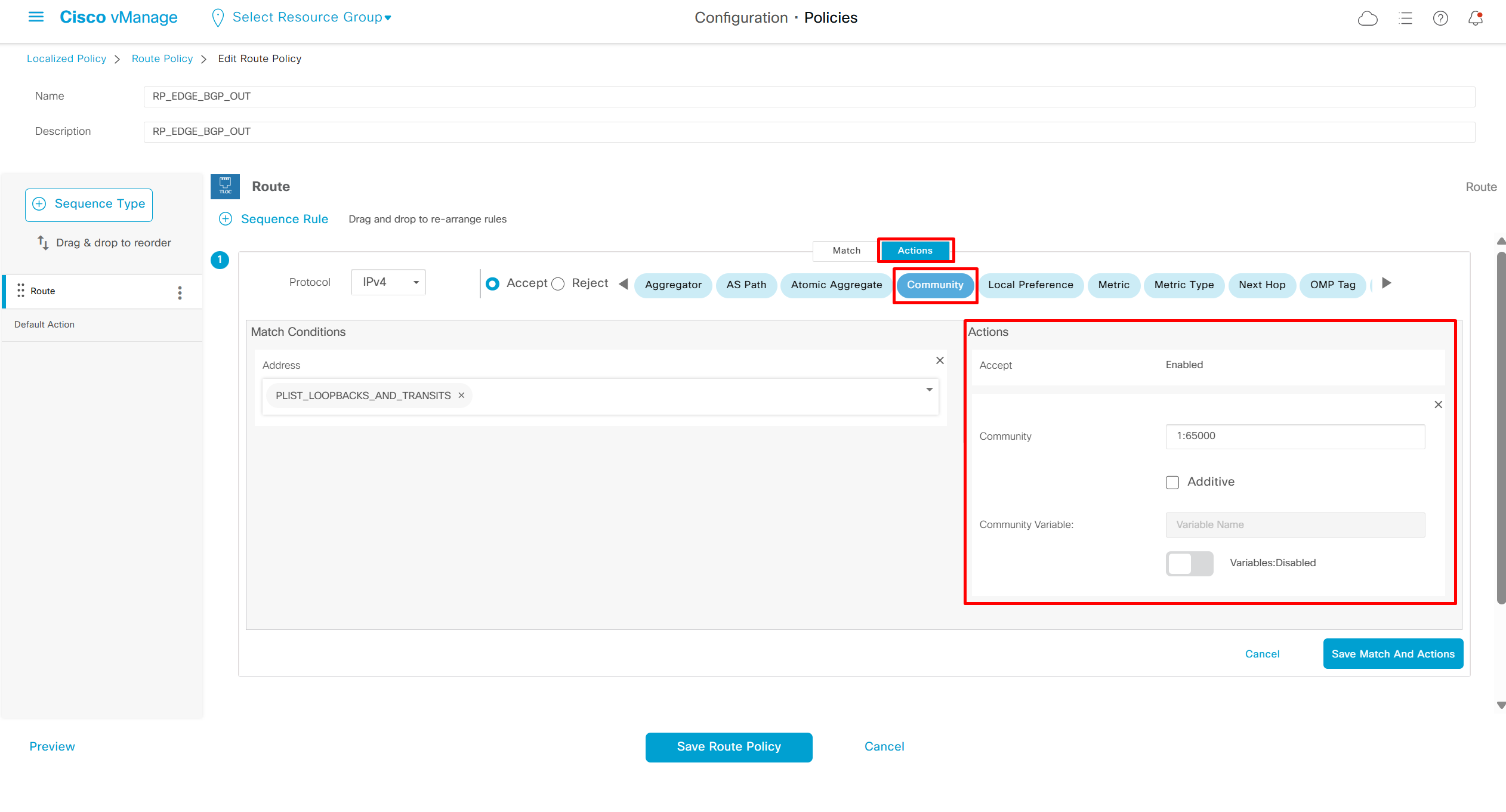Open the task list icon
1506x812 pixels.
point(1405,18)
